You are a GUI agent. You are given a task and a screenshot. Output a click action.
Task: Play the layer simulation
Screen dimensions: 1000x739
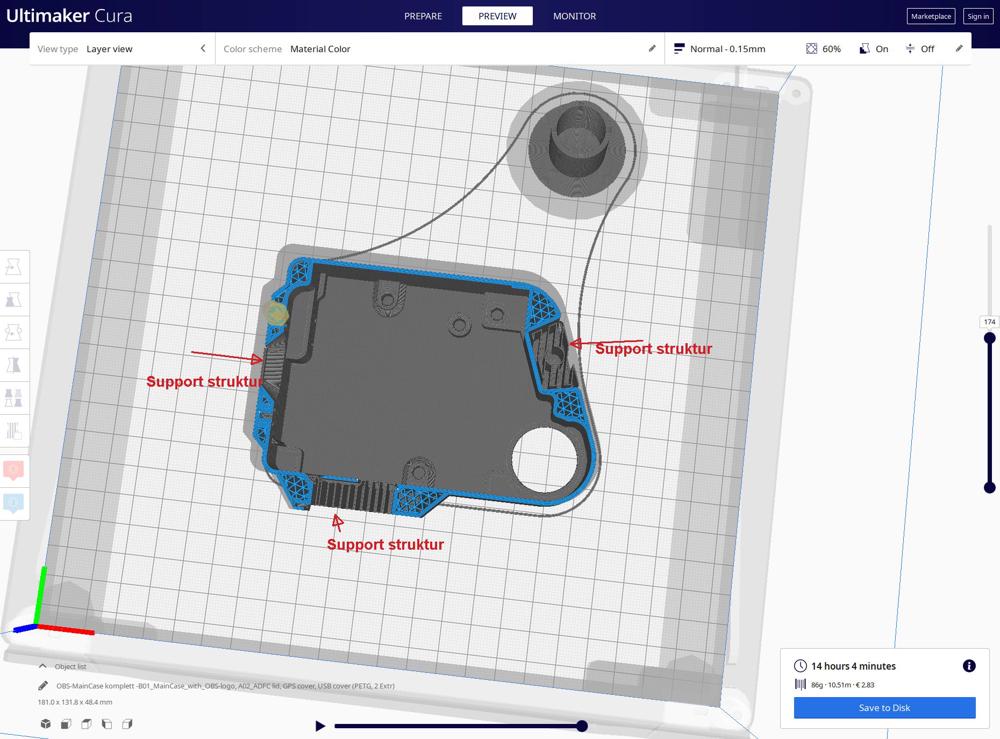coord(320,726)
